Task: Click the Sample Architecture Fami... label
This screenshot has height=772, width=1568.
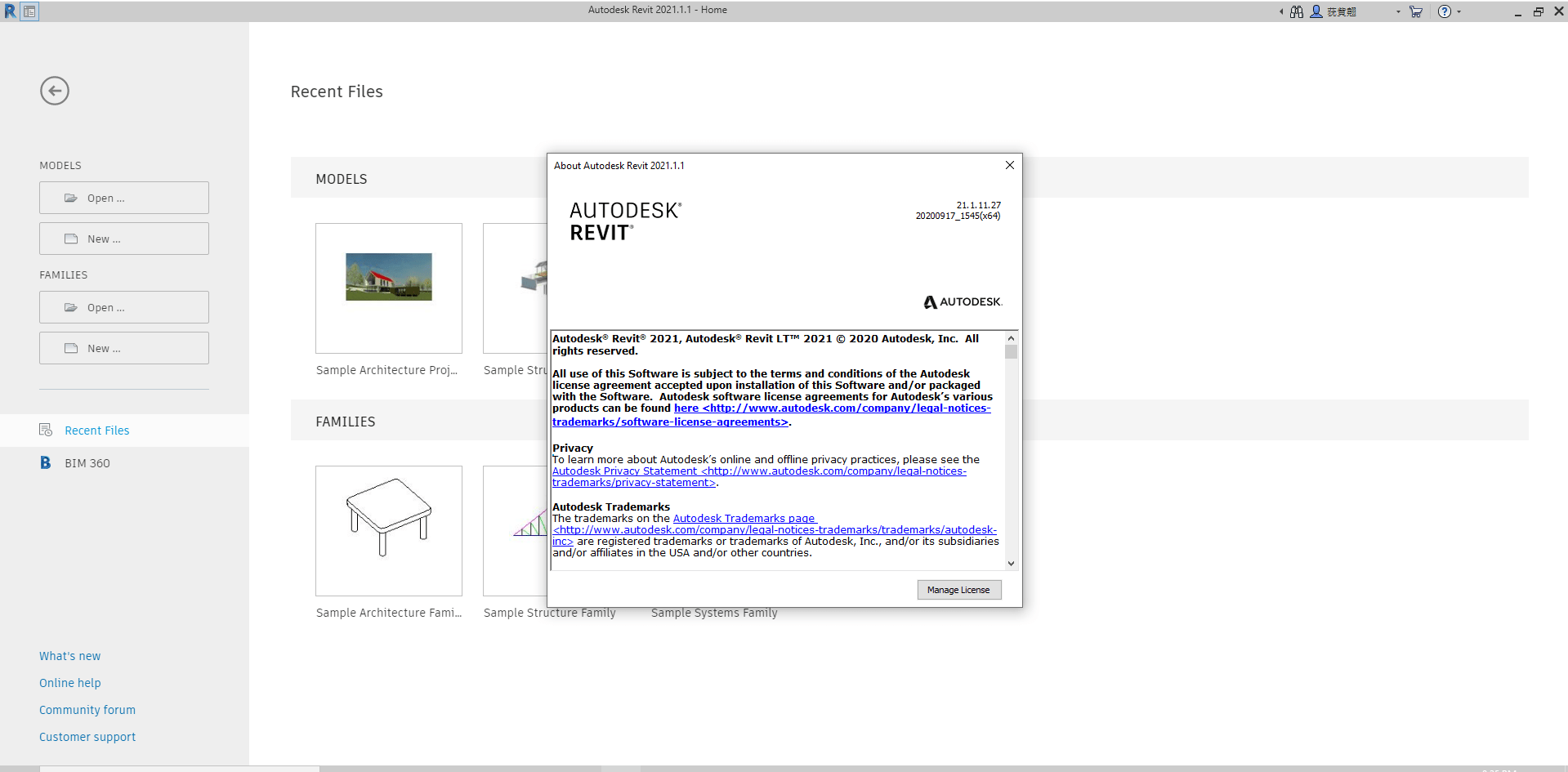Action: pos(389,613)
